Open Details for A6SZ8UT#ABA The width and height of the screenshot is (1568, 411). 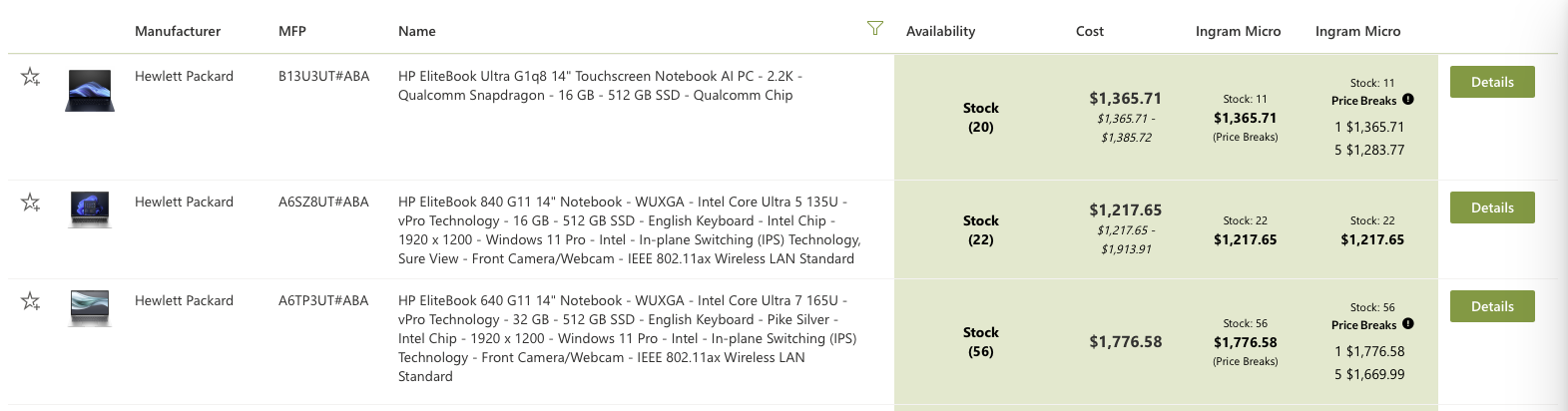pyautogui.click(x=1492, y=207)
